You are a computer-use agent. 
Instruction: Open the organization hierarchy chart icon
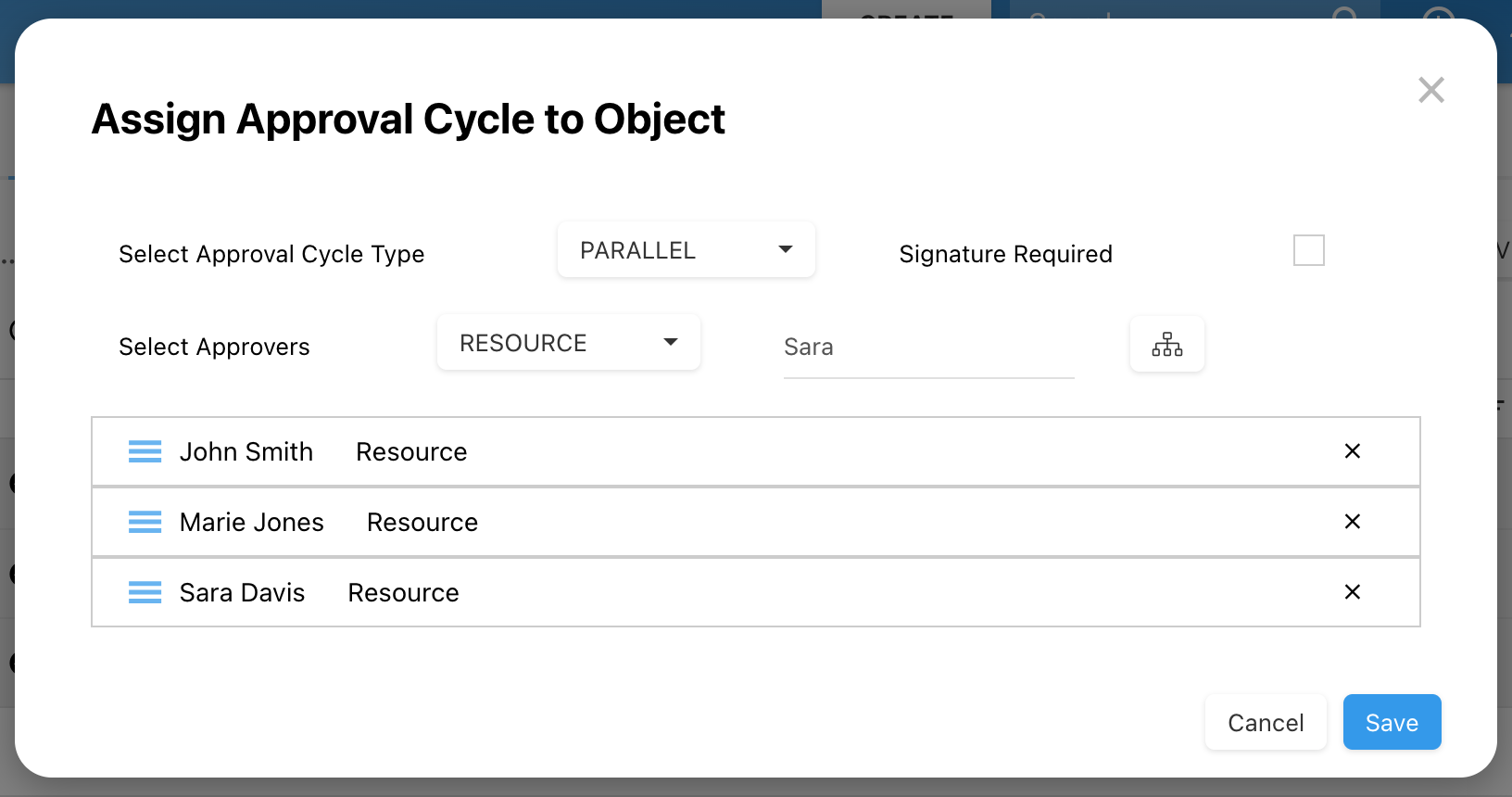point(1166,344)
